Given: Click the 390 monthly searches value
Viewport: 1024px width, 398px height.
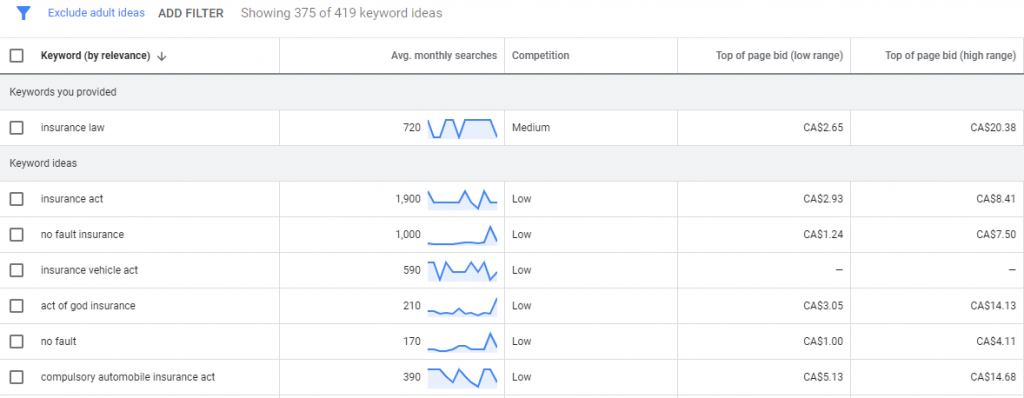Looking at the screenshot, I should [412, 377].
